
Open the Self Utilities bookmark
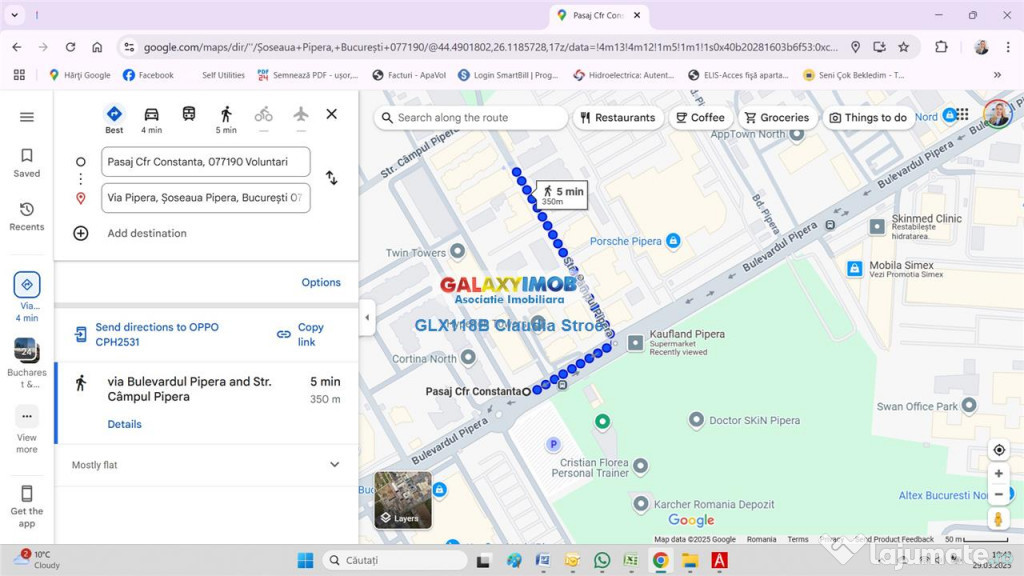point(223,75)
